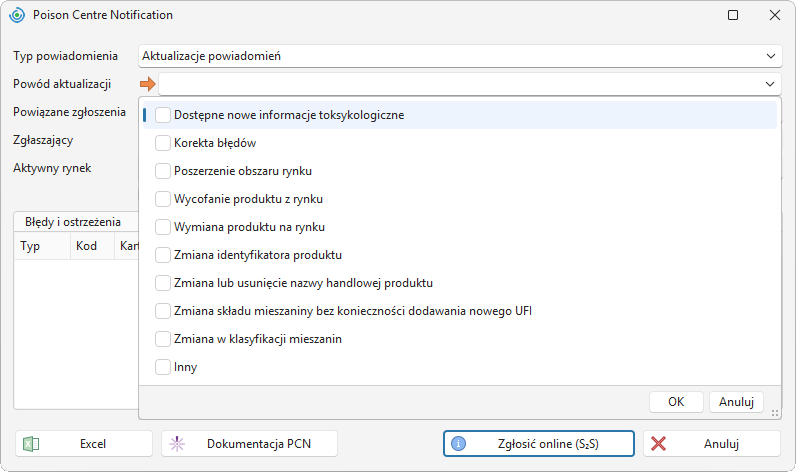The image size is (796, 472).
Task: Open the Typ powiadomienia dropdown arrow
Action: click(771, 56)
